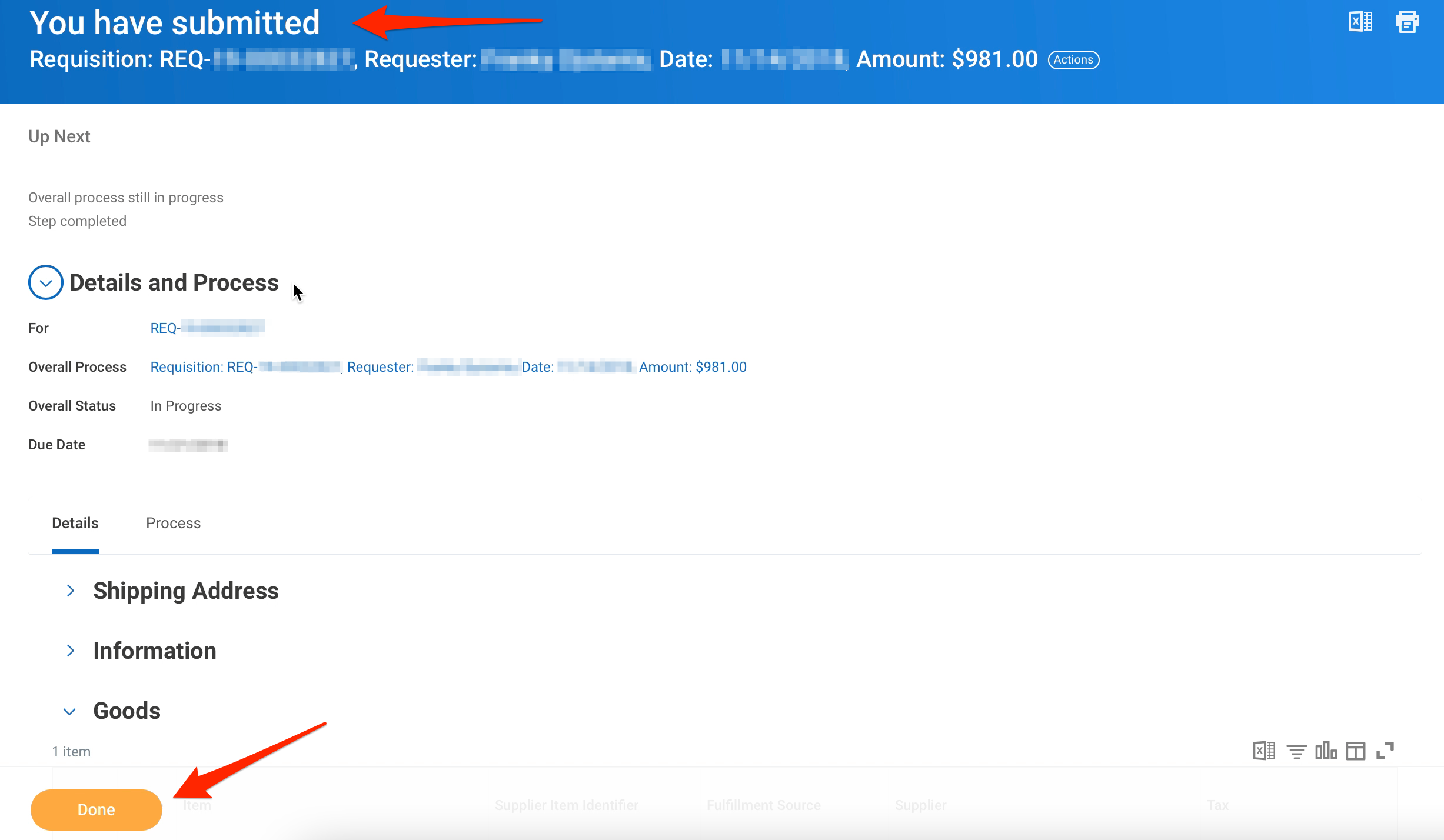This screenshot has width=1444, height=840.
Task: Click the 'In Progress' status value
Action: 185,406
